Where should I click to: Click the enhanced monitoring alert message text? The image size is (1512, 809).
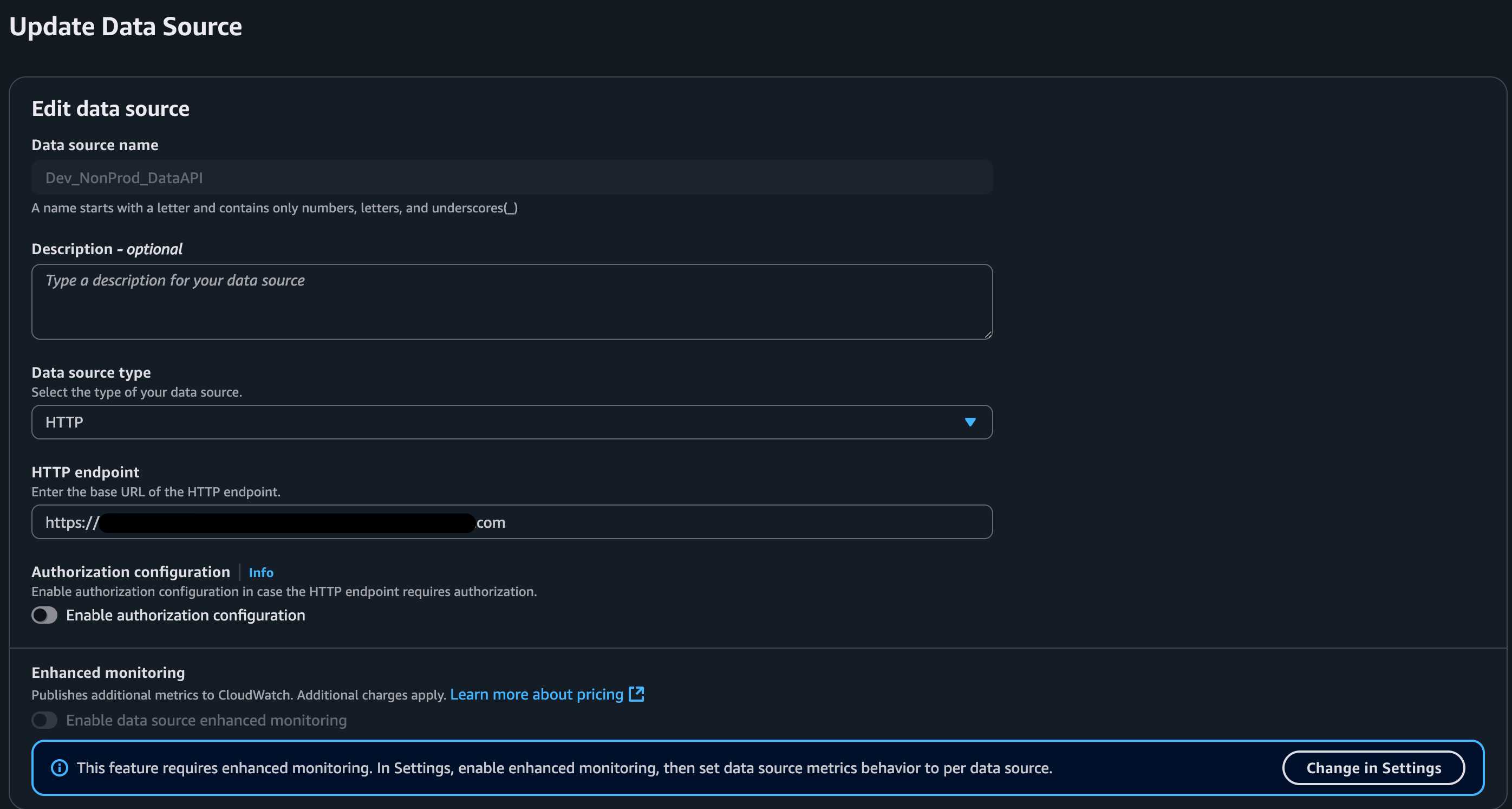click(563, 768)
